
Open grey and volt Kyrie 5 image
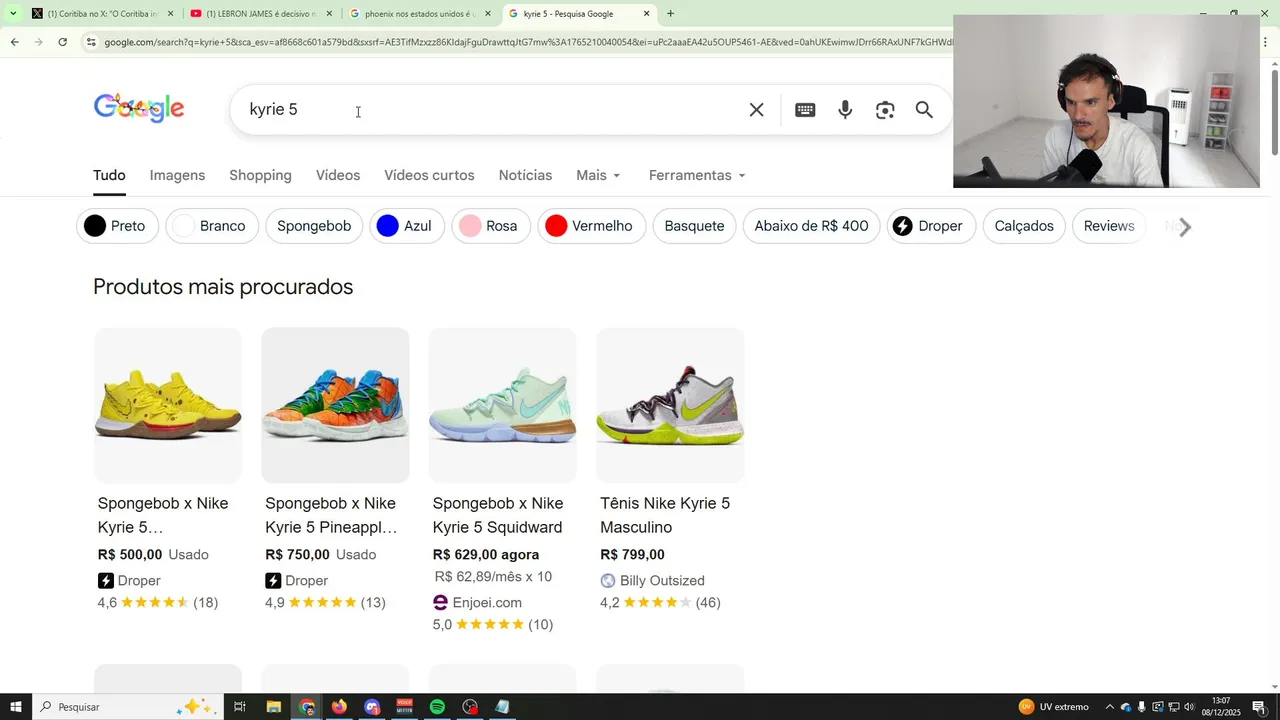coord(670,405)
